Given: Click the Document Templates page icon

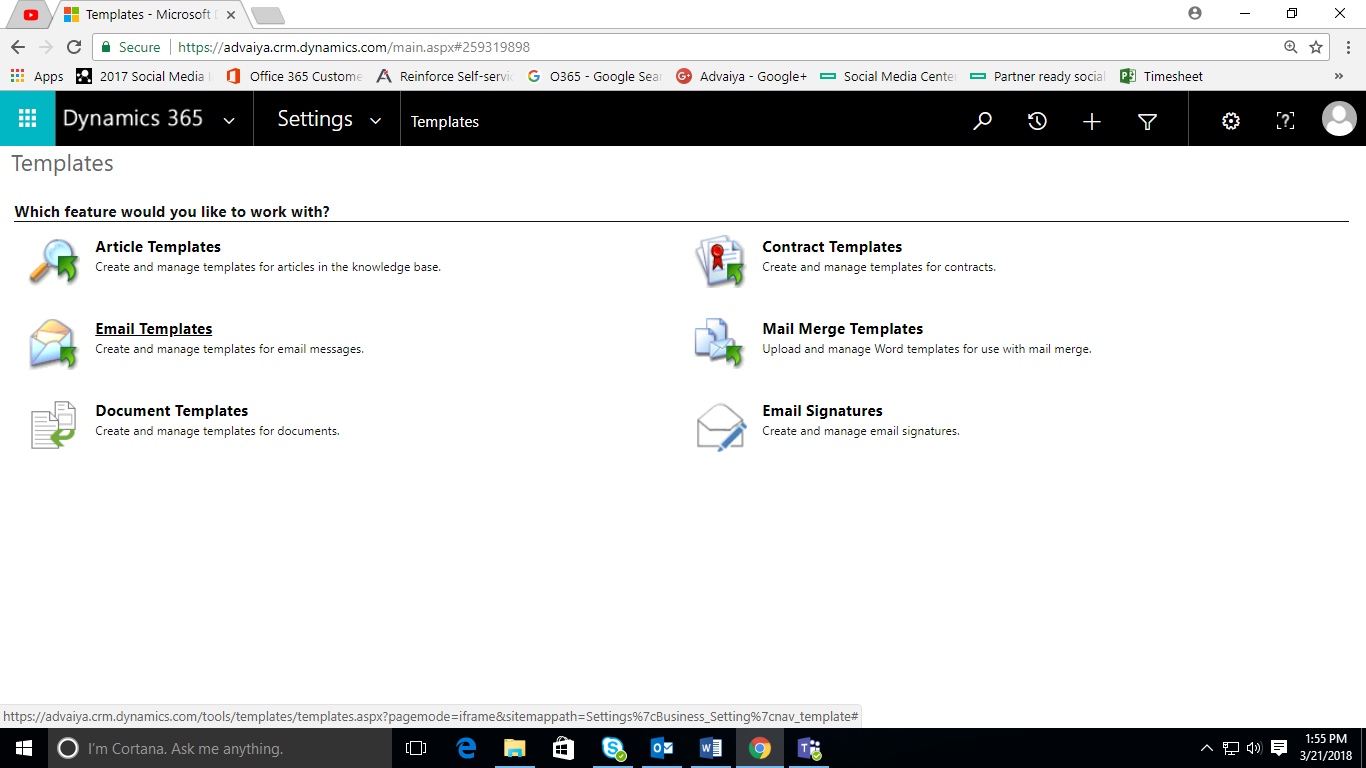Looking at the screenshot, I should click(x=54, y=425).
